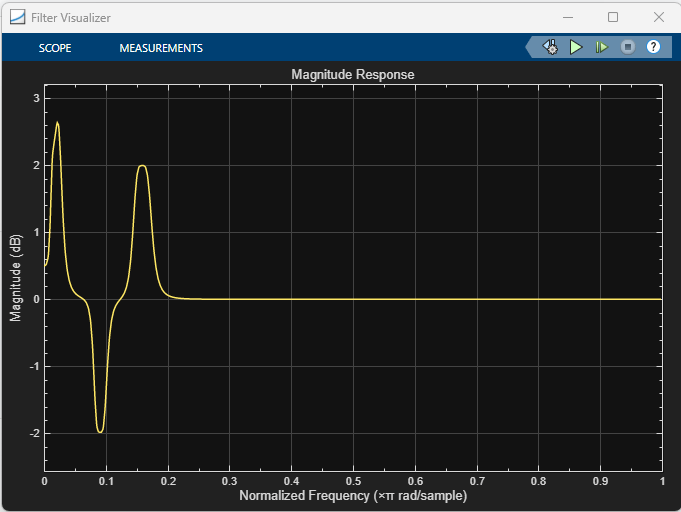Click the Magnitude Response plot title
The image size is (681, 512).
click(353, 75)
